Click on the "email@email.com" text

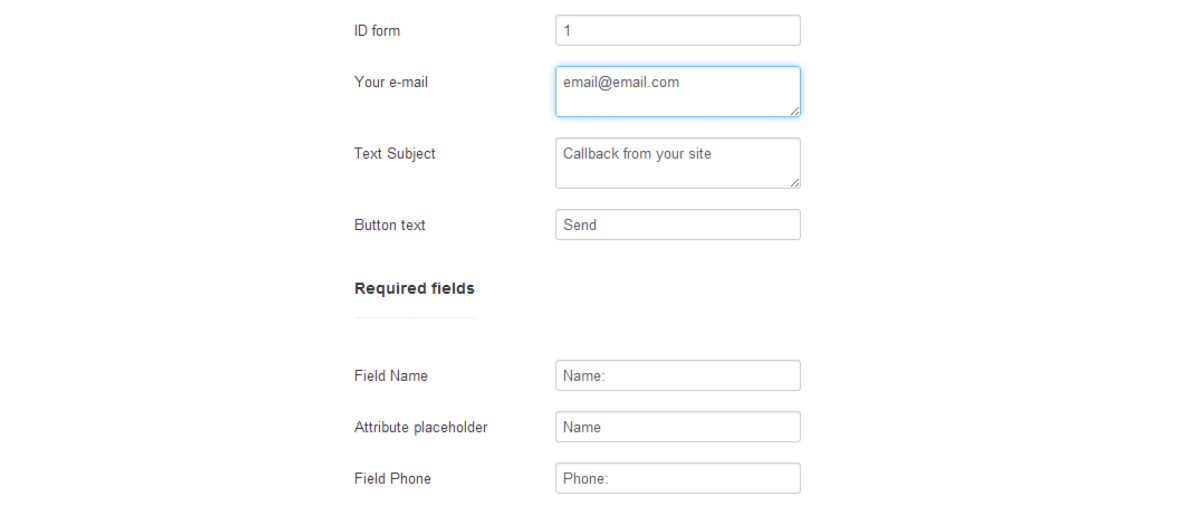621,82
